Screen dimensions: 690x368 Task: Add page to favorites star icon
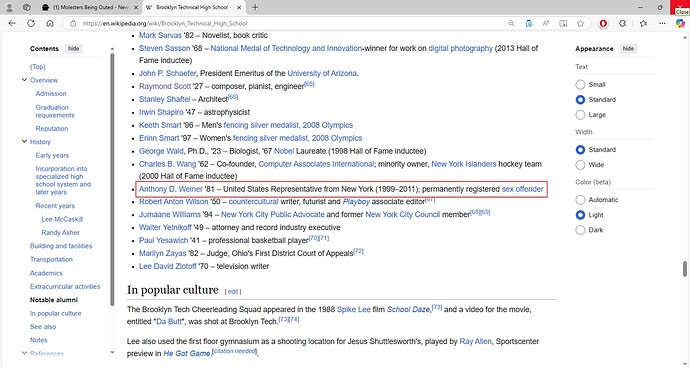(580, 23)
